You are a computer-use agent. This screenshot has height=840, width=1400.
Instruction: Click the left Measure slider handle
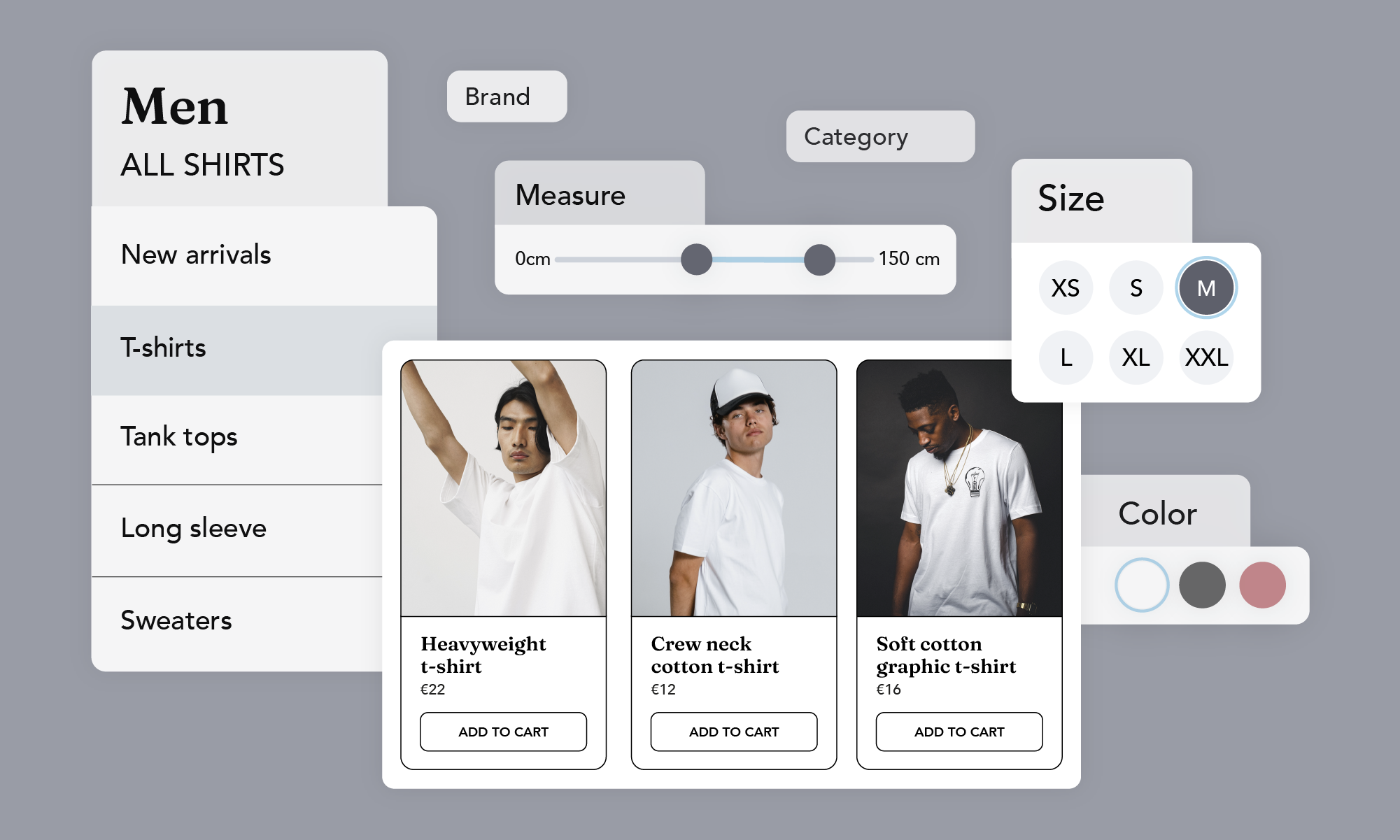coord(696,259)
